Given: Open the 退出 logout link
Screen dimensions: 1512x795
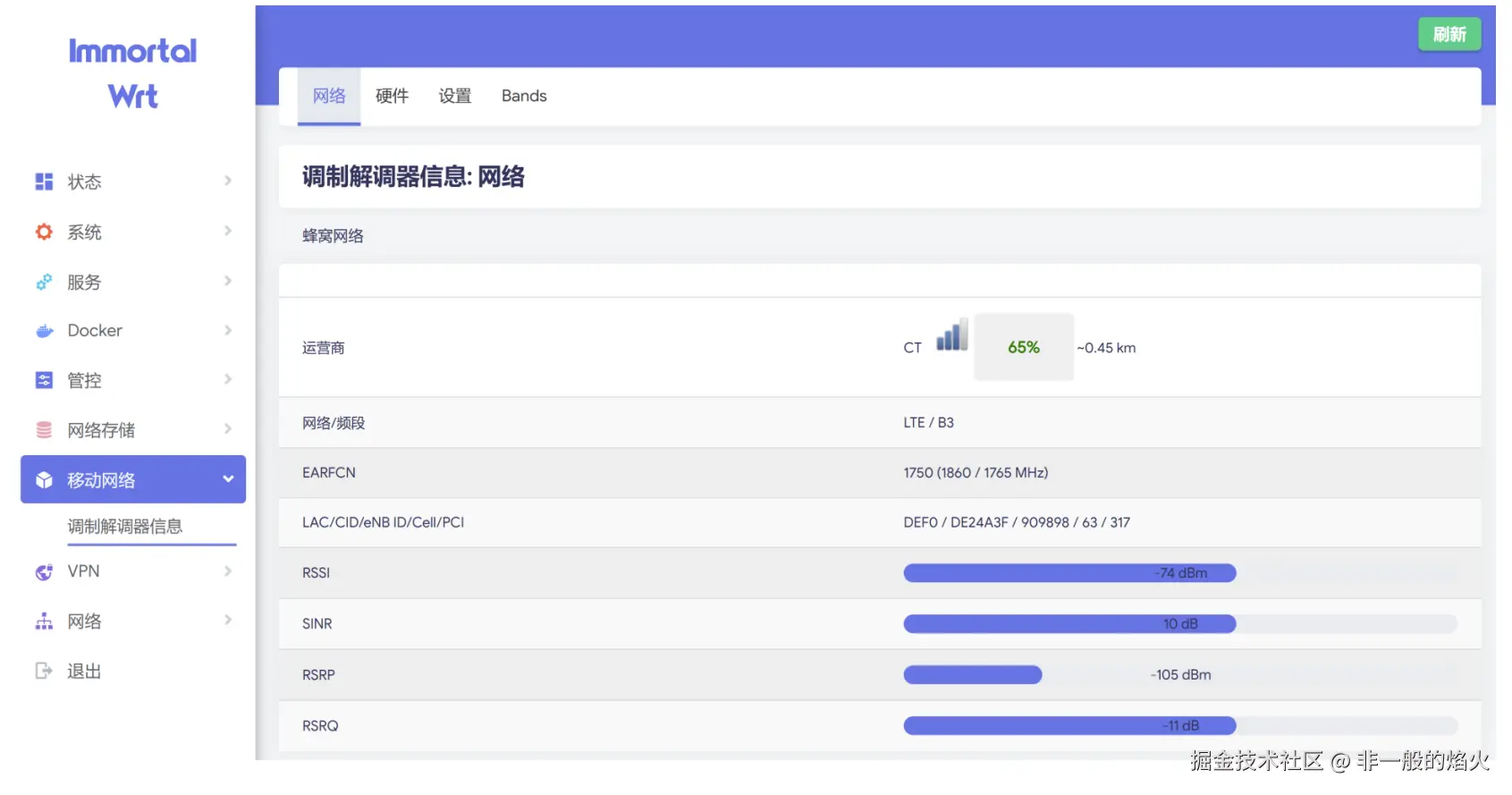Looking at the screenshot, I should 133,671.
